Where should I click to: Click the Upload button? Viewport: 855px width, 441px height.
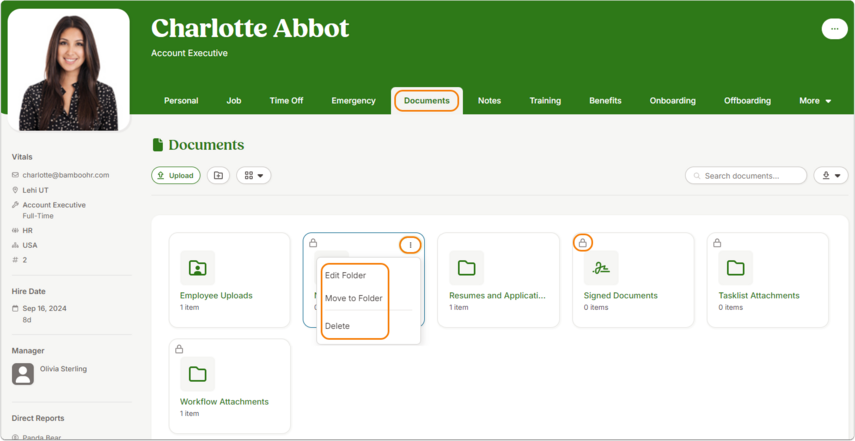(x=176, y=176)
